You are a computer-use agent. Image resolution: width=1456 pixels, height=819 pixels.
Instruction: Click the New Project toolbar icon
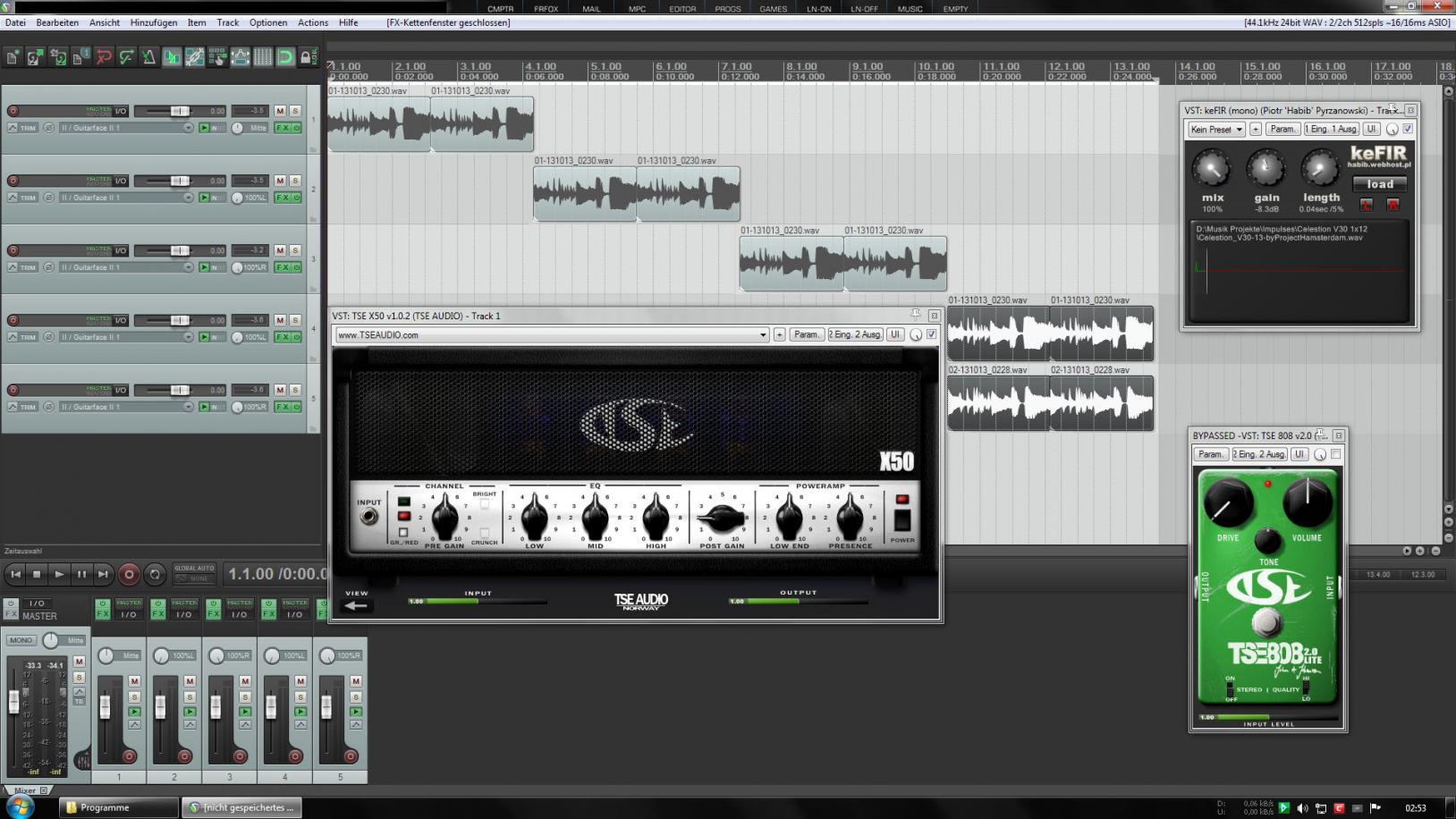click(13, 57)
